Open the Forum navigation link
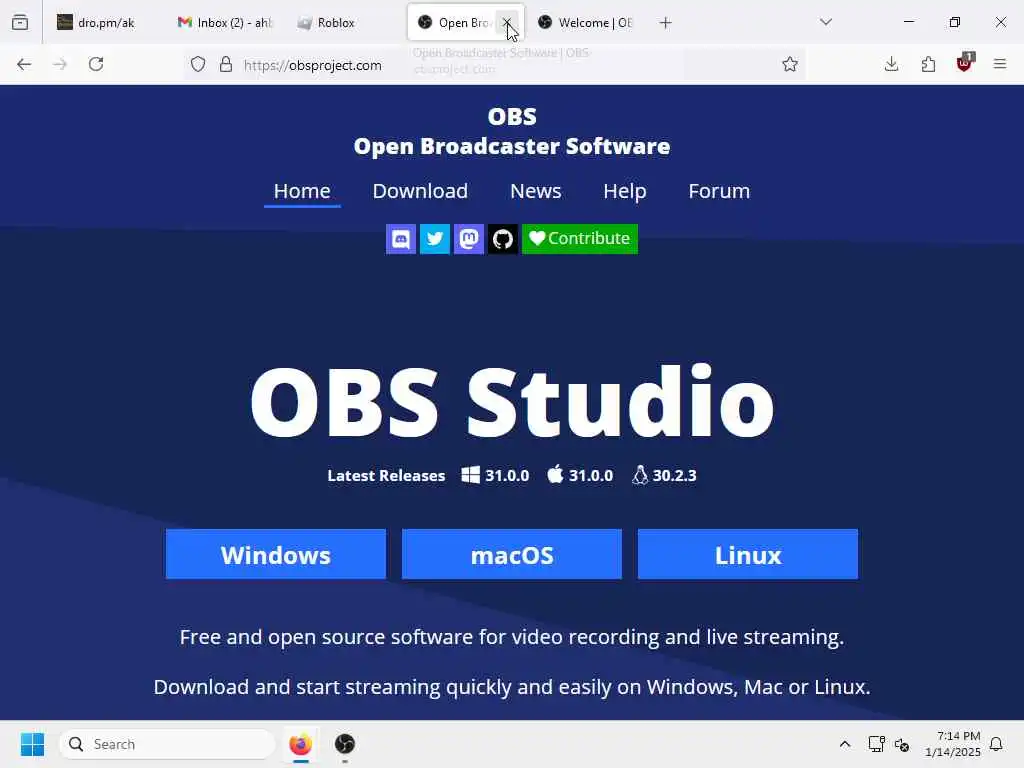This screenshot has height=768, width=1024. 719,191
